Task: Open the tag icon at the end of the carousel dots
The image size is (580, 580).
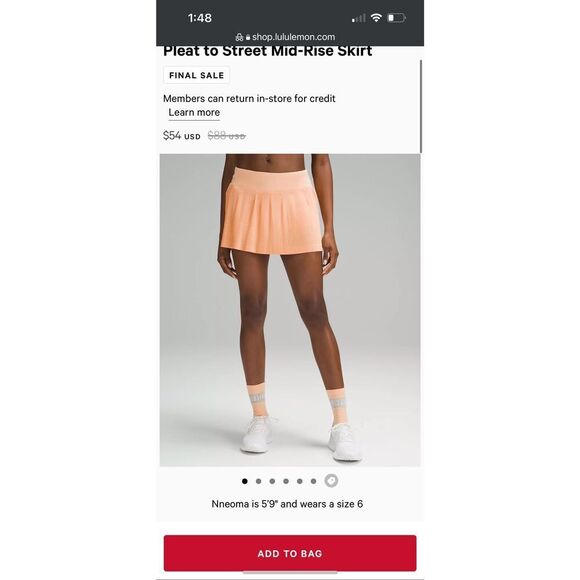Action: 331,481
